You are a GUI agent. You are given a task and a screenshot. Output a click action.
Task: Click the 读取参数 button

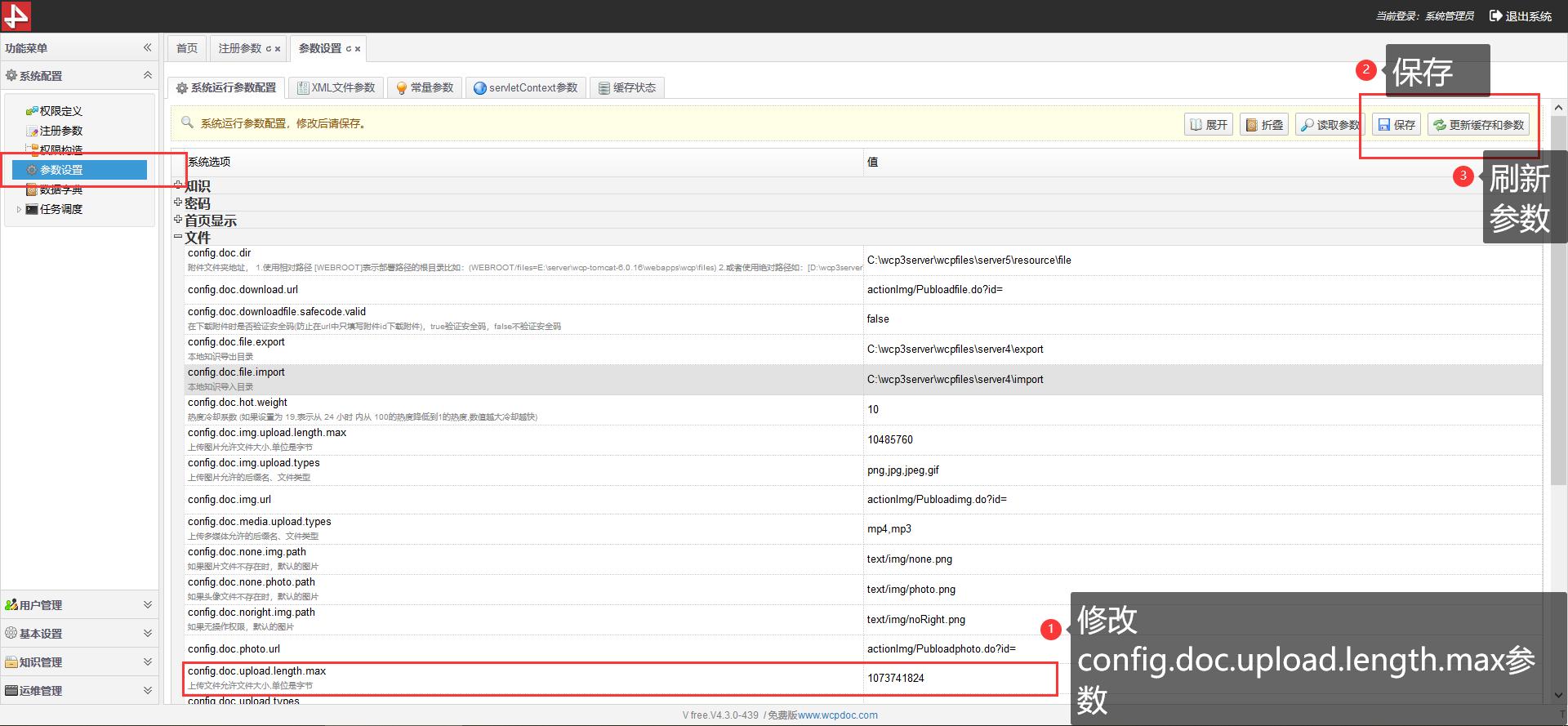point(1330,125)
